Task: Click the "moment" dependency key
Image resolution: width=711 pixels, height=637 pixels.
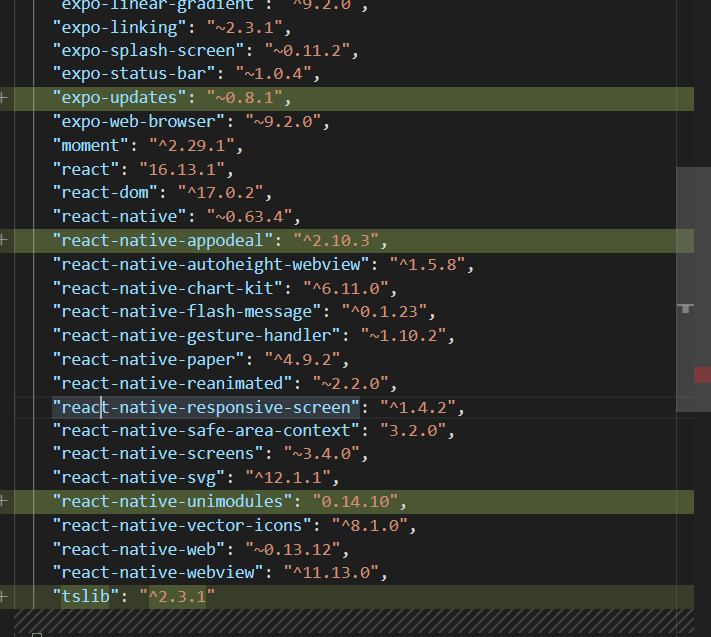Action: 91,146
